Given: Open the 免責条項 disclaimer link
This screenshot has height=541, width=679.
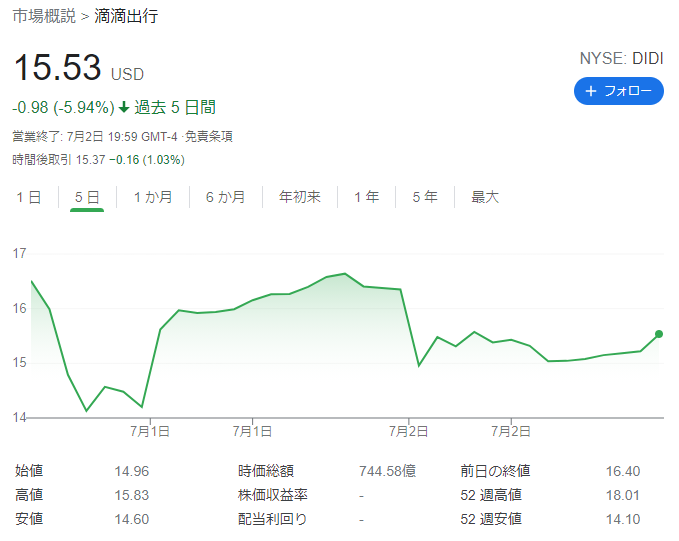Looking at the screenshot, I should click(x=209, y=136).
